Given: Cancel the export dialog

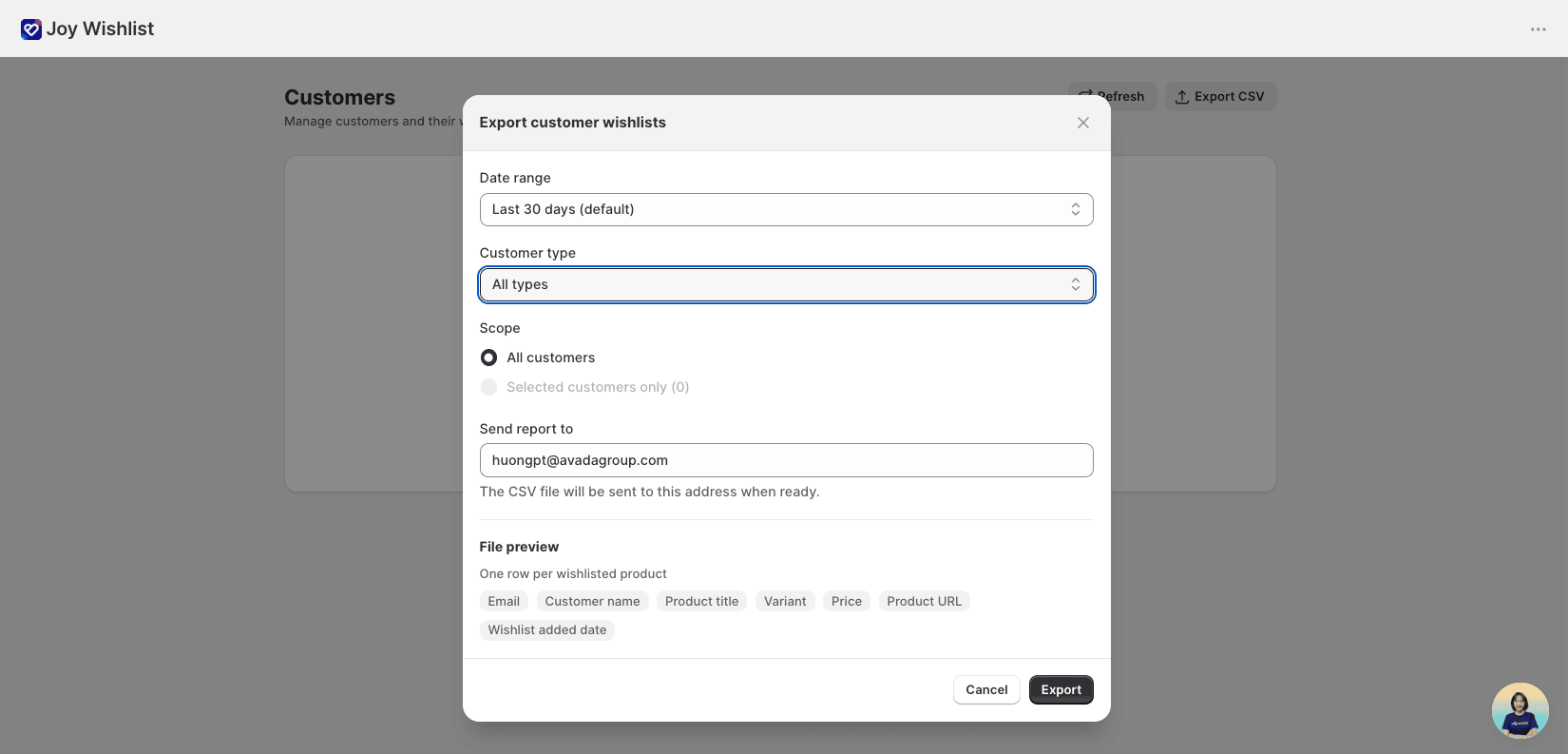Looking at the screenshot, I should [986, 690].
